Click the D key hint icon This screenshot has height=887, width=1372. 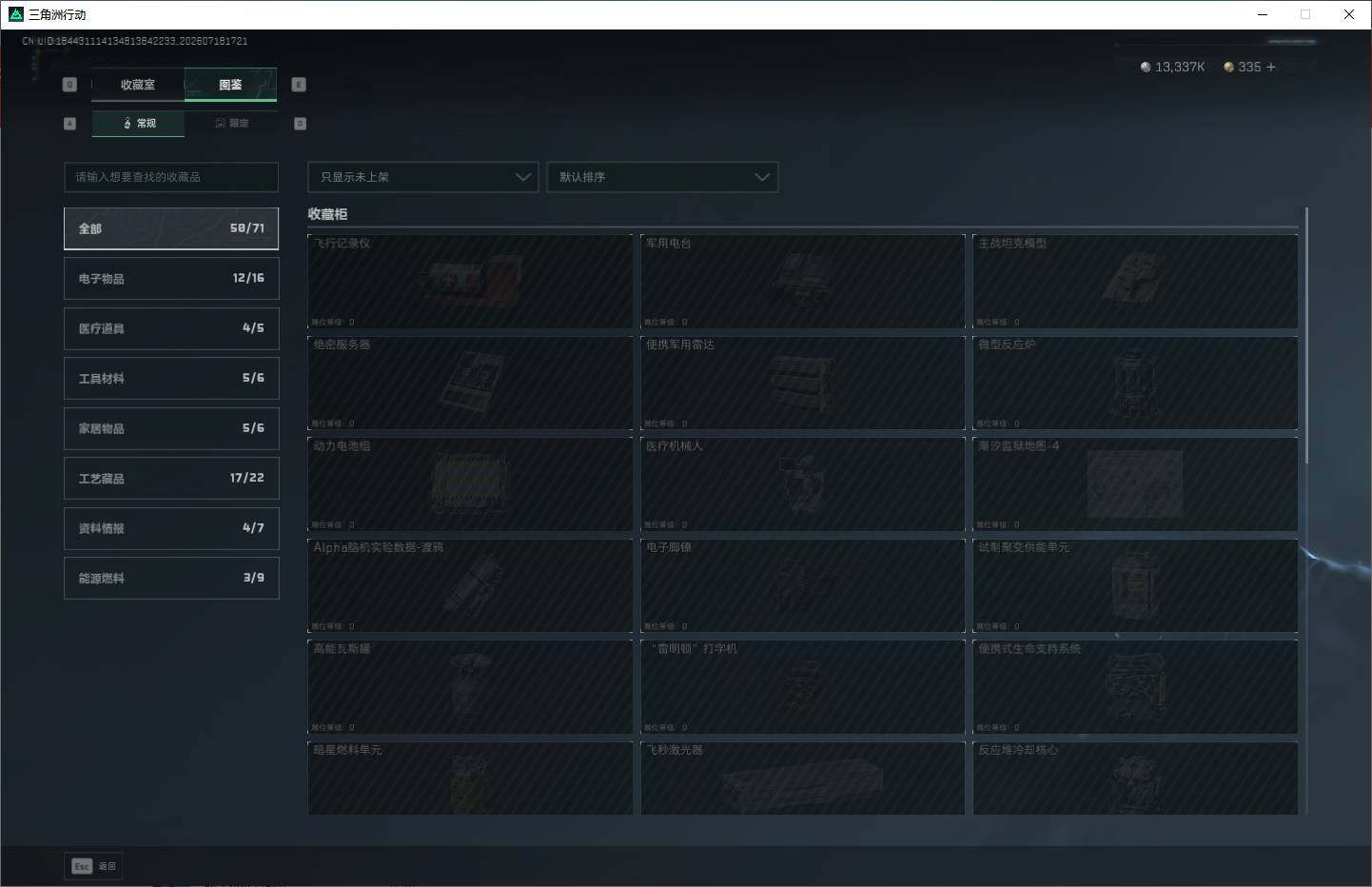pos(300,124)
